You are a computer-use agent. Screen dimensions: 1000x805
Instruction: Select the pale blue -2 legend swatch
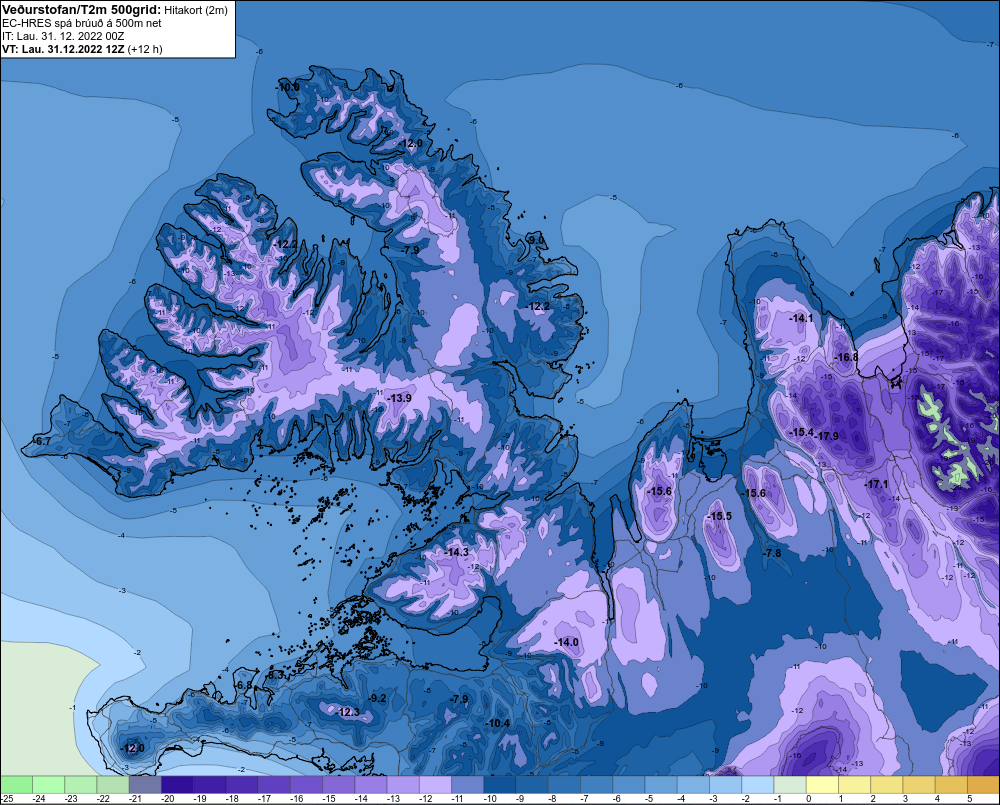pos(758,785)
